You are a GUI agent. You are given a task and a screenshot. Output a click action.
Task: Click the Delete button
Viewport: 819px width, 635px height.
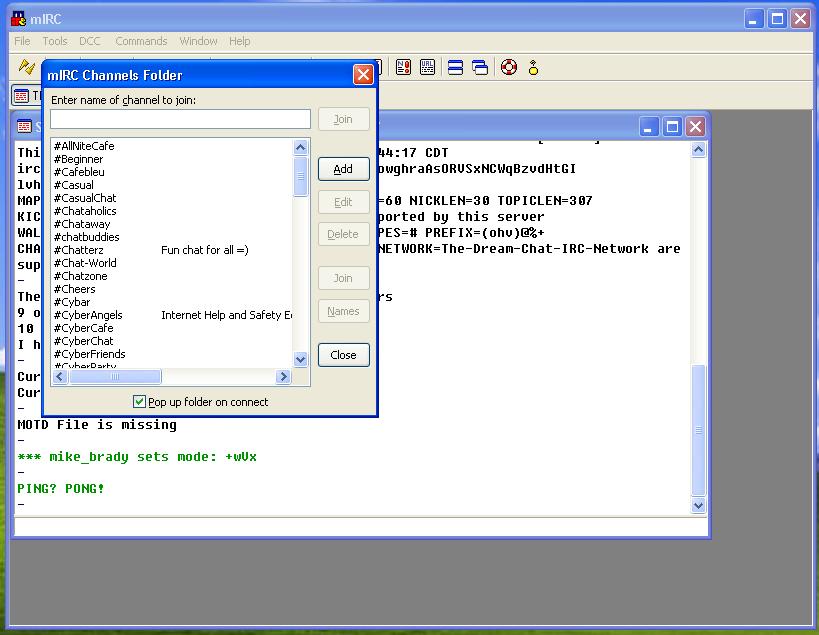343,234
